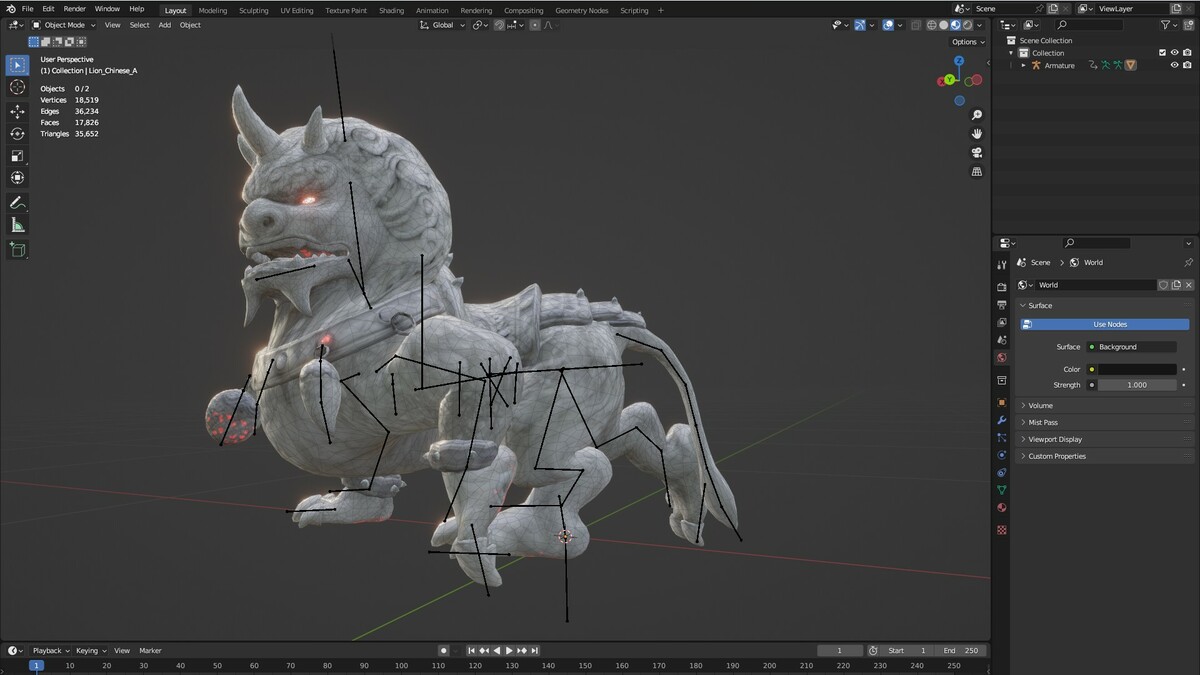Screen dimensions: 1200x675
Task: Activate the Transform tool
Action: coord(17,178)
